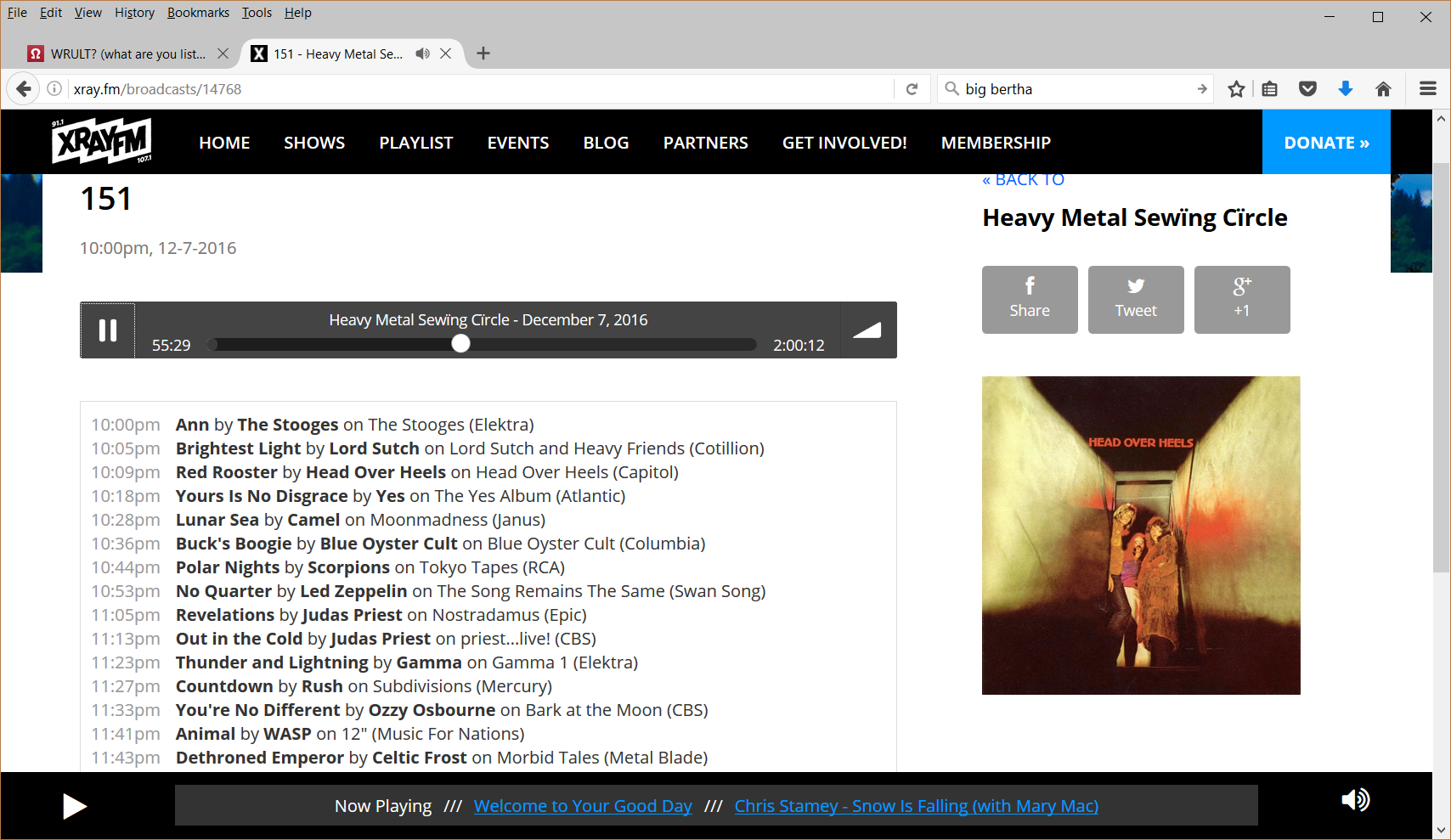Close the WRULT tab

pos(223,54)
